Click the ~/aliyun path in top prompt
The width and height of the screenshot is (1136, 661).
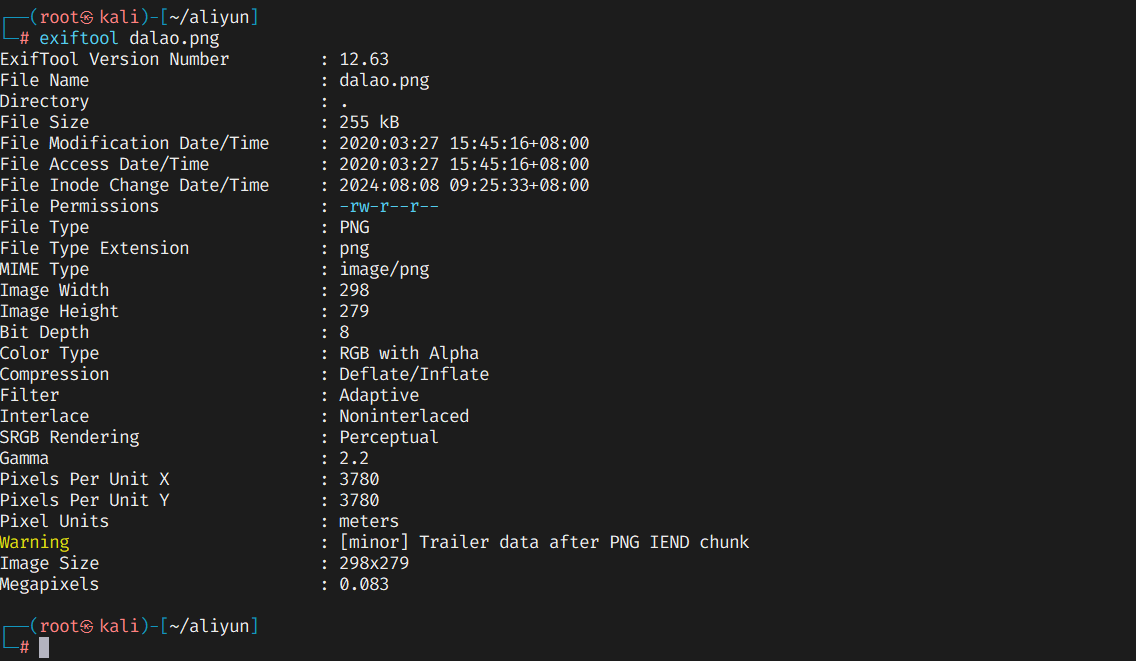(x=209, y=17)
